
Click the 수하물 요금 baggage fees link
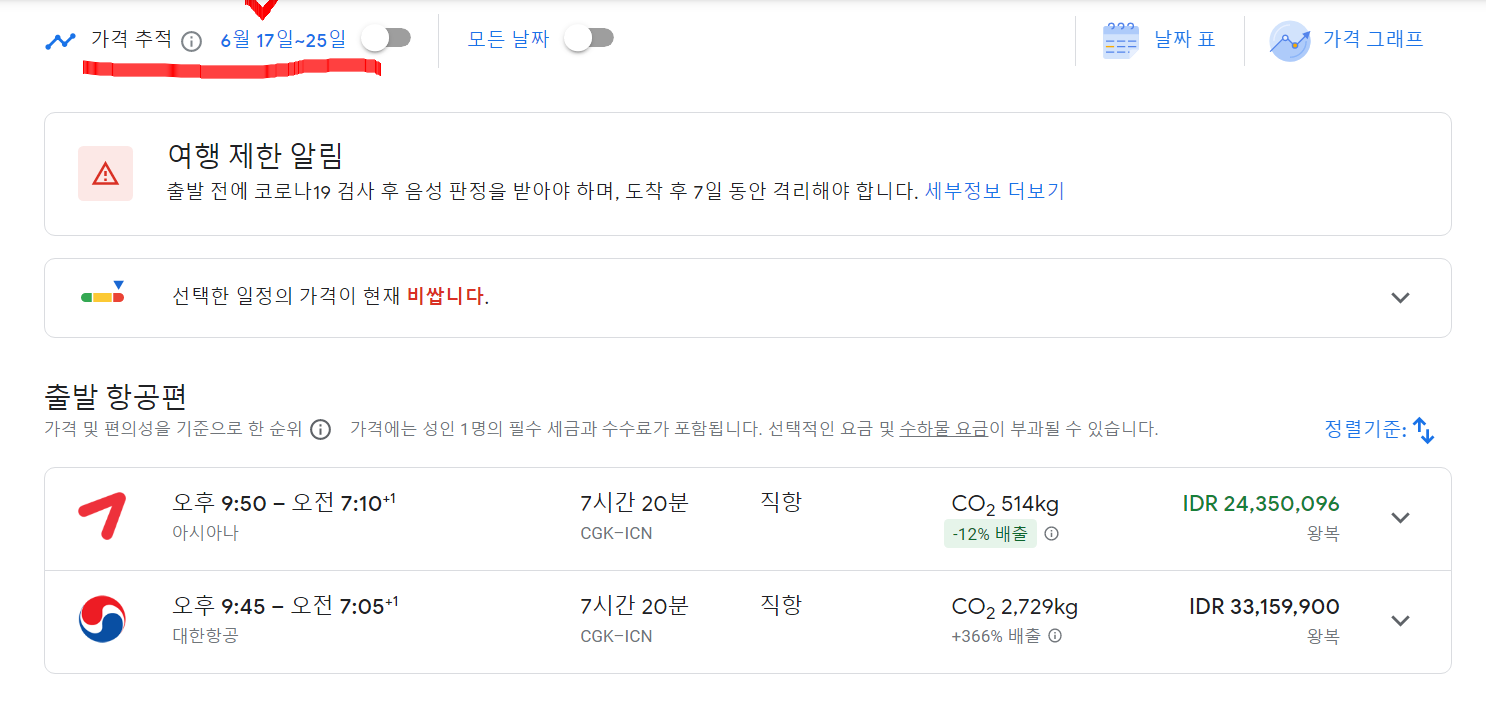tap(943, 430)
